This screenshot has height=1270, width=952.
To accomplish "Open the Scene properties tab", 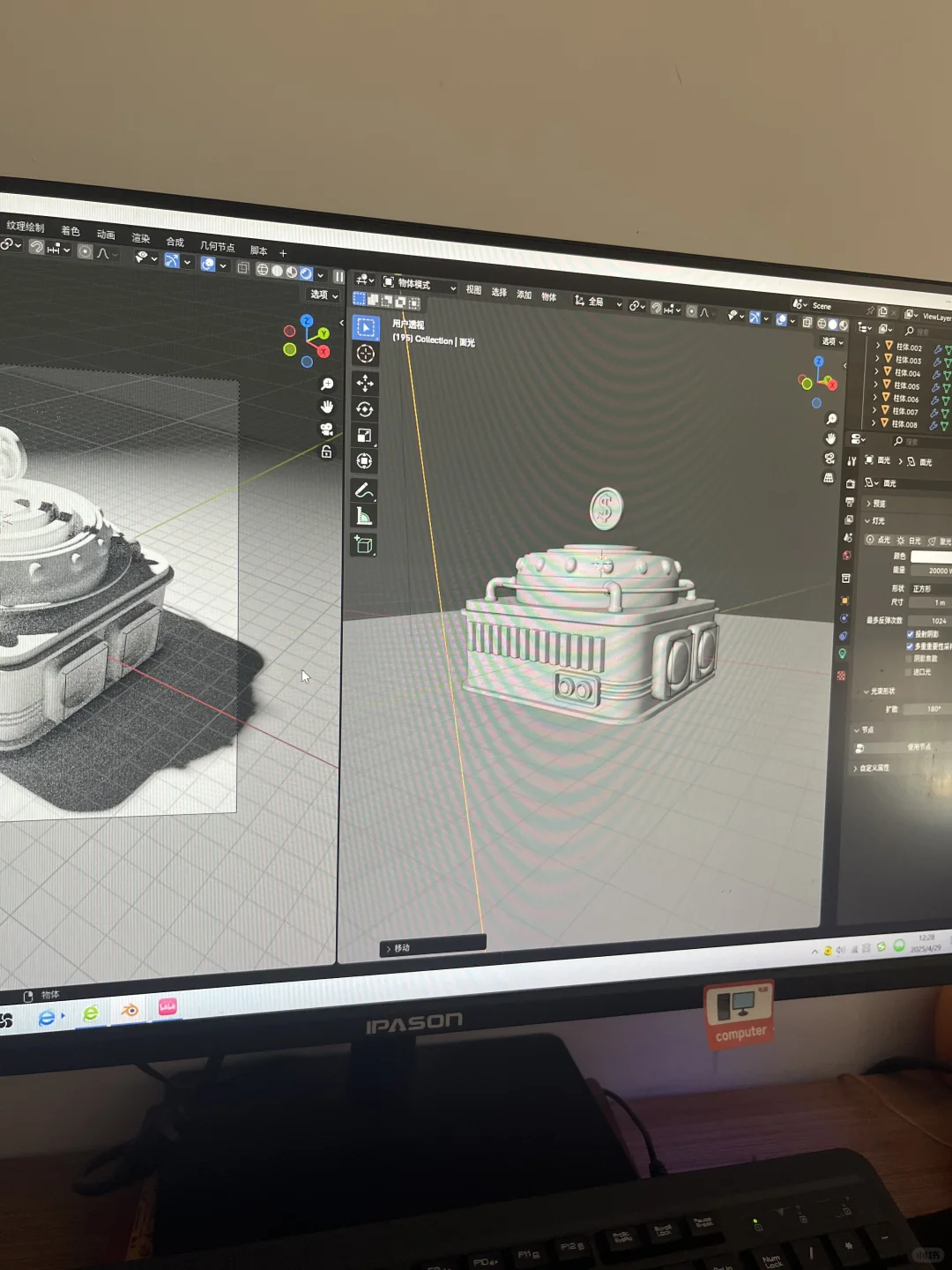I will (848, 537).
